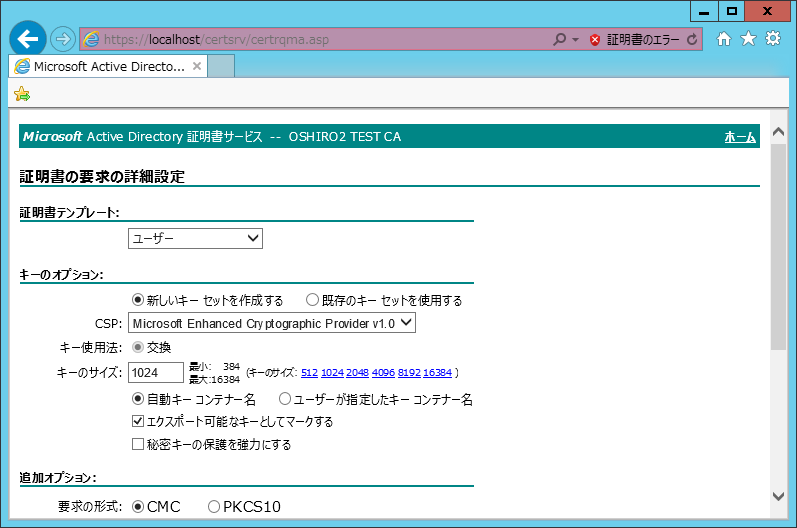This screenshot has height=528, width=797.
Task: Click the add to favorites bar star icon
Action: tap(22, 94)
